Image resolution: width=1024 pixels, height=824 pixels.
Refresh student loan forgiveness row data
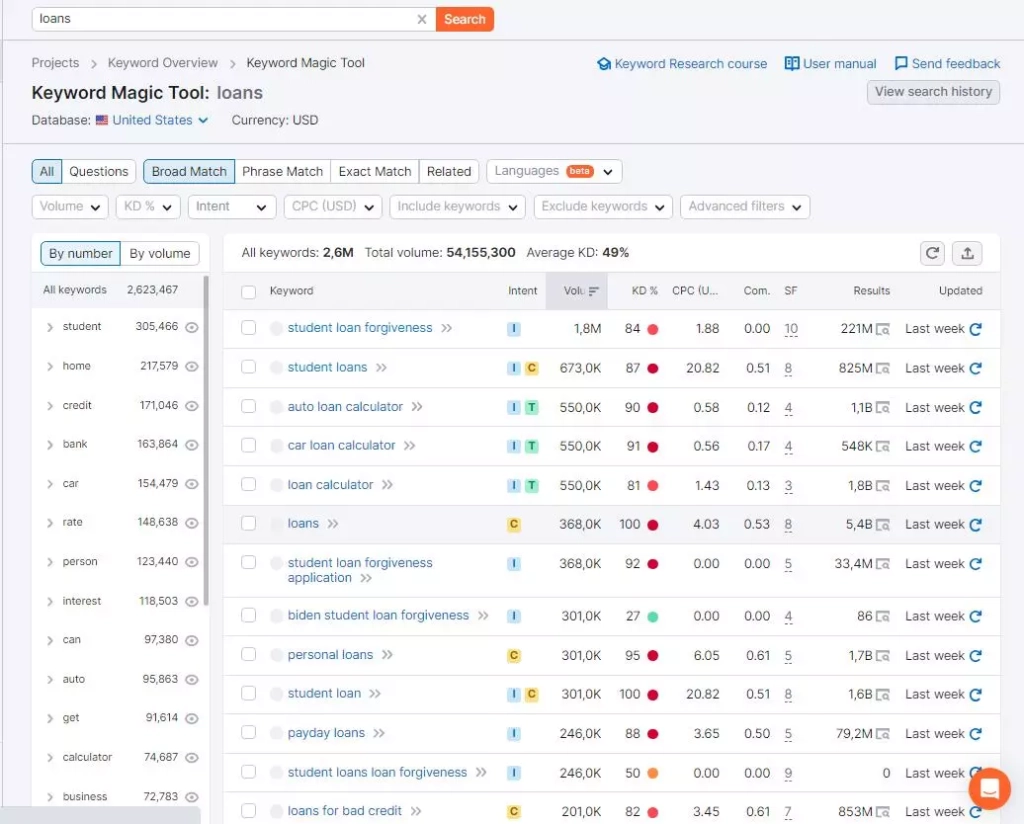pyautogui.click(x=976, y=329)
